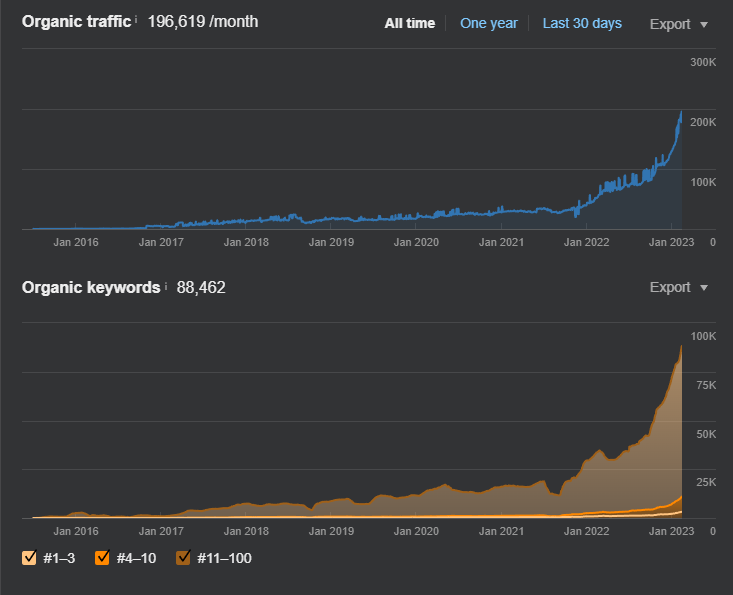Uncheck the #1–3 positions checkbox
Image resolution: width=733 pixels, height=595 pixels.
tap(29, 558)
